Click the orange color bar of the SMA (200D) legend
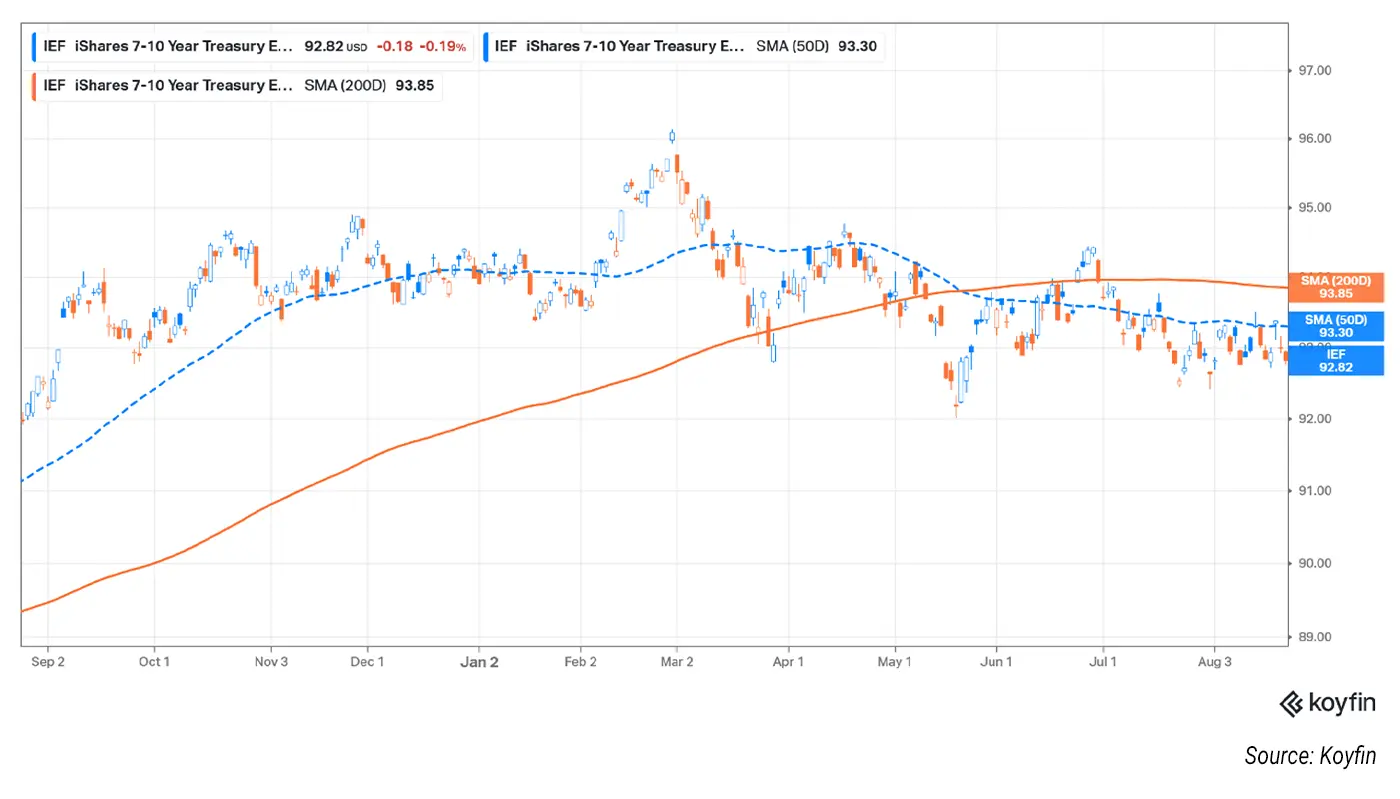The image size is (1400, 799). (x=35, y=86)
